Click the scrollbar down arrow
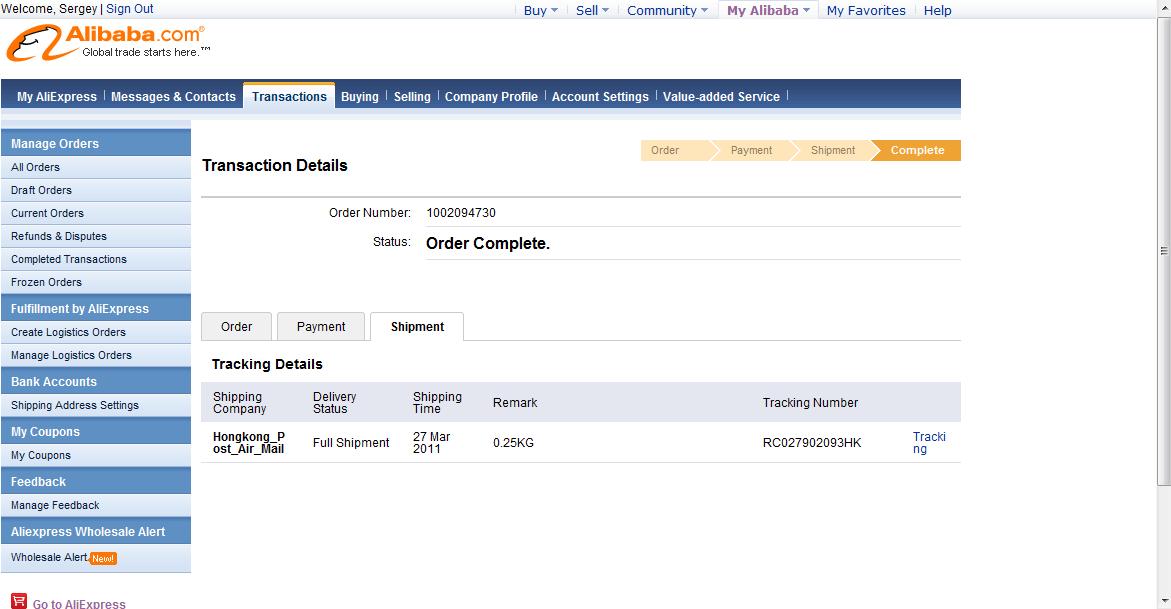This screenshot has width=1171, height=609. tap(1164, 601)
